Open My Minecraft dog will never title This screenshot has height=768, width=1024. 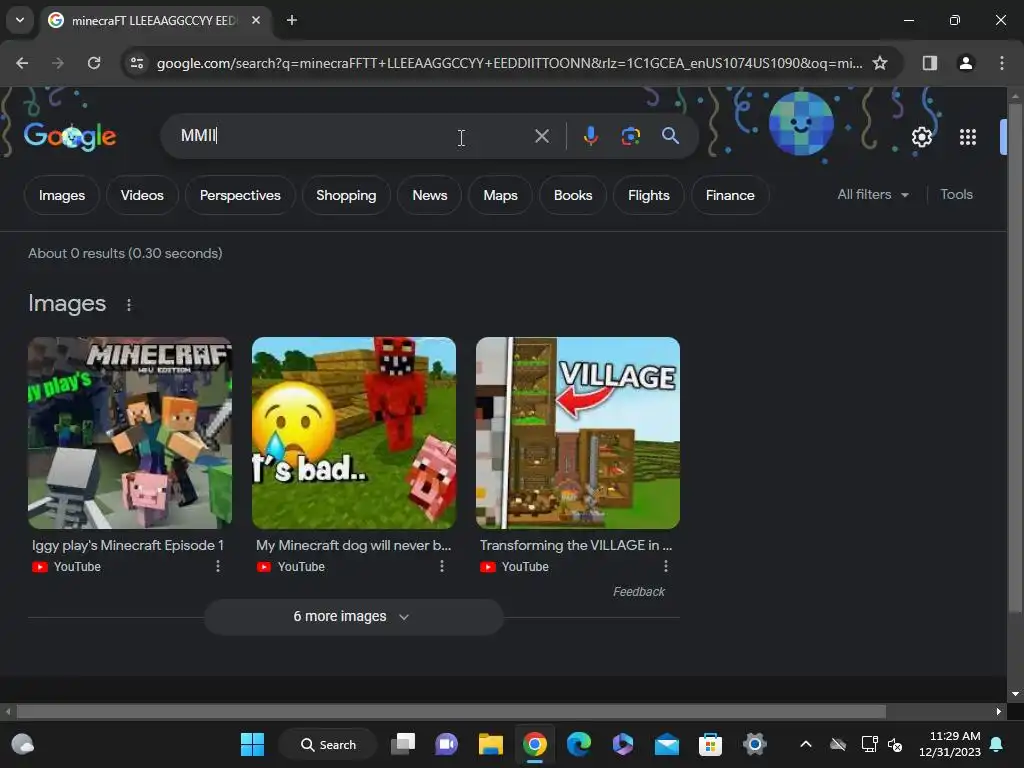[x=353, y=545]
